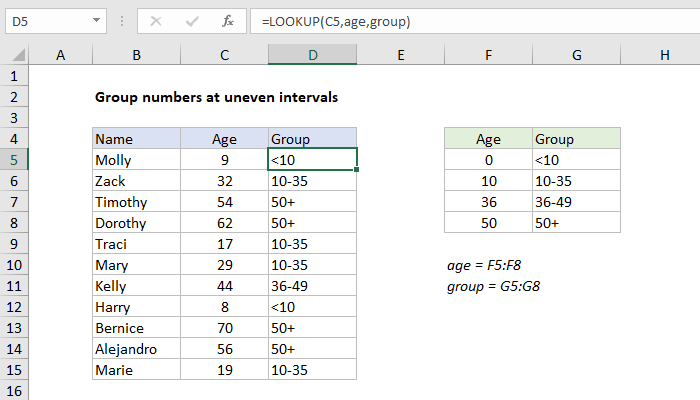The width and height of the screenshot is (700, 400).
Task: Select column A header
Action: (x=60, y=56)
